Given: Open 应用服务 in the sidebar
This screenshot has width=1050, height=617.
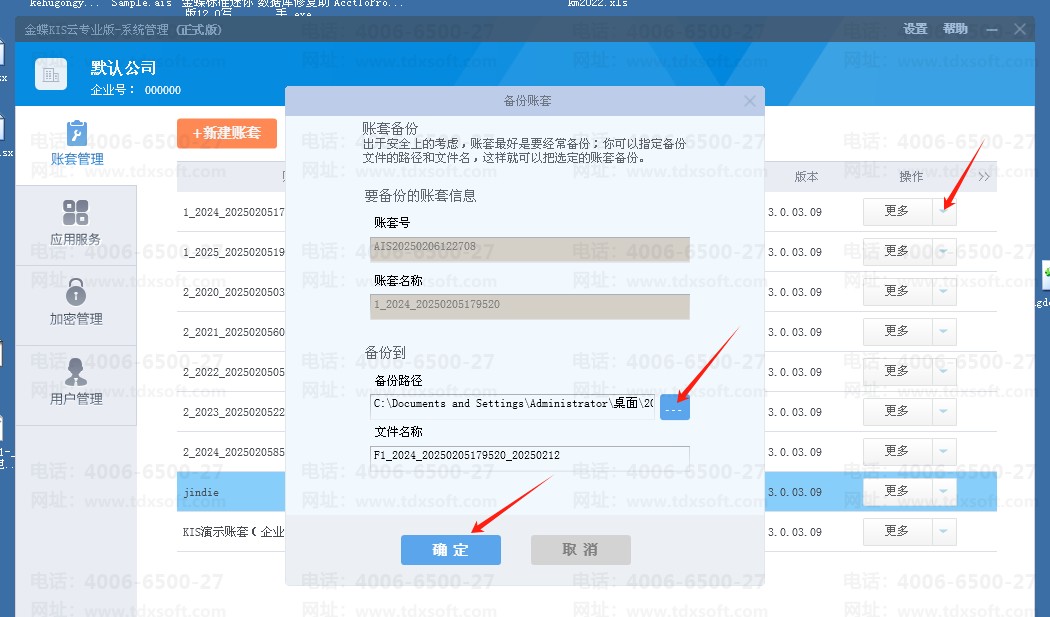Looking at the screenshot, I should pos(76,225).
